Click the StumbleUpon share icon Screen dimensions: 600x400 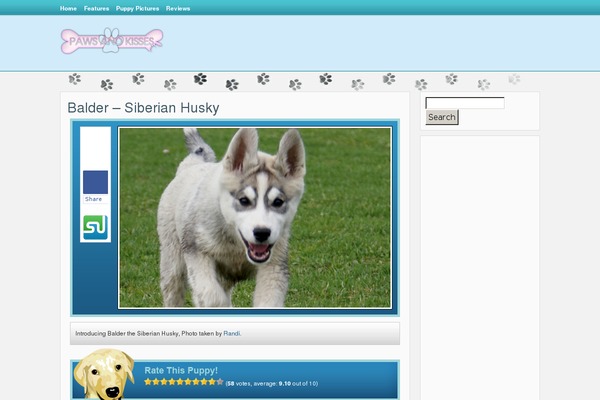tap(95, 227)
